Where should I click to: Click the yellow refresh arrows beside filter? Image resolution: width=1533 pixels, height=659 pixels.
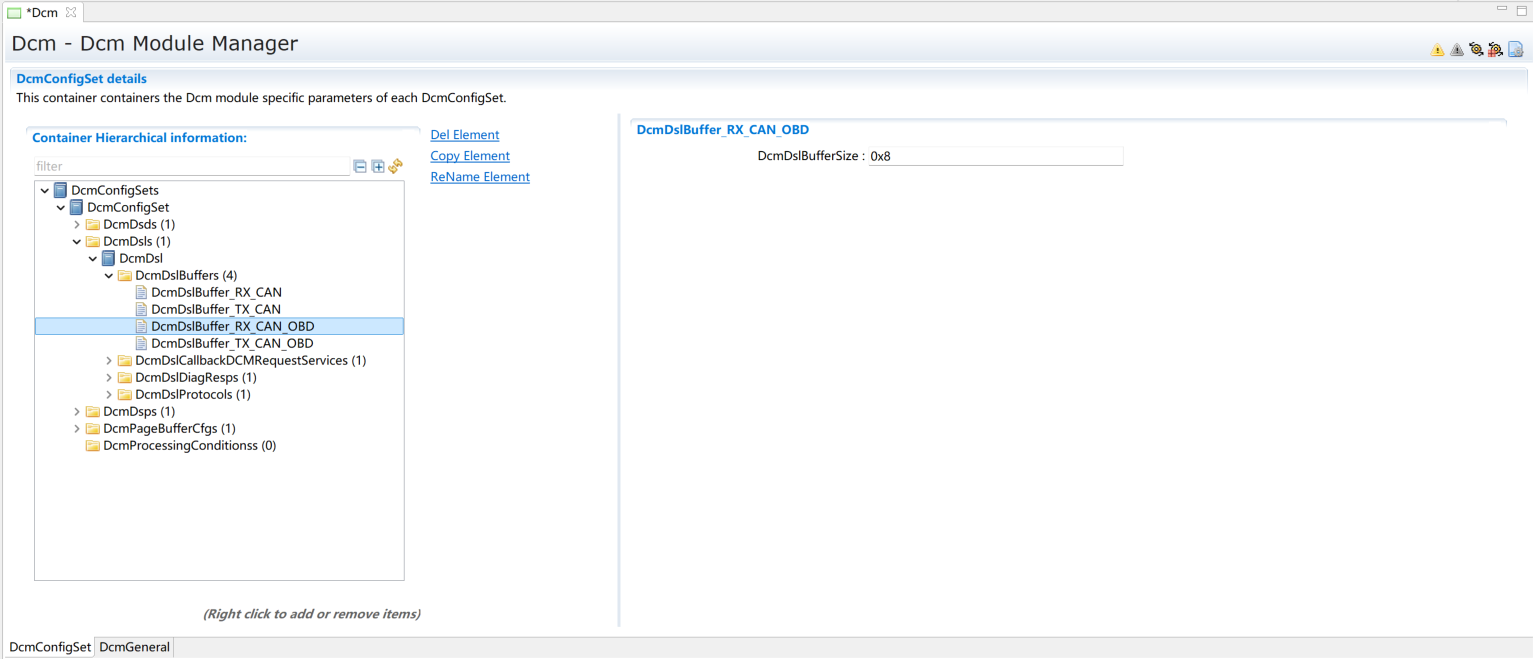click(395, 167)
